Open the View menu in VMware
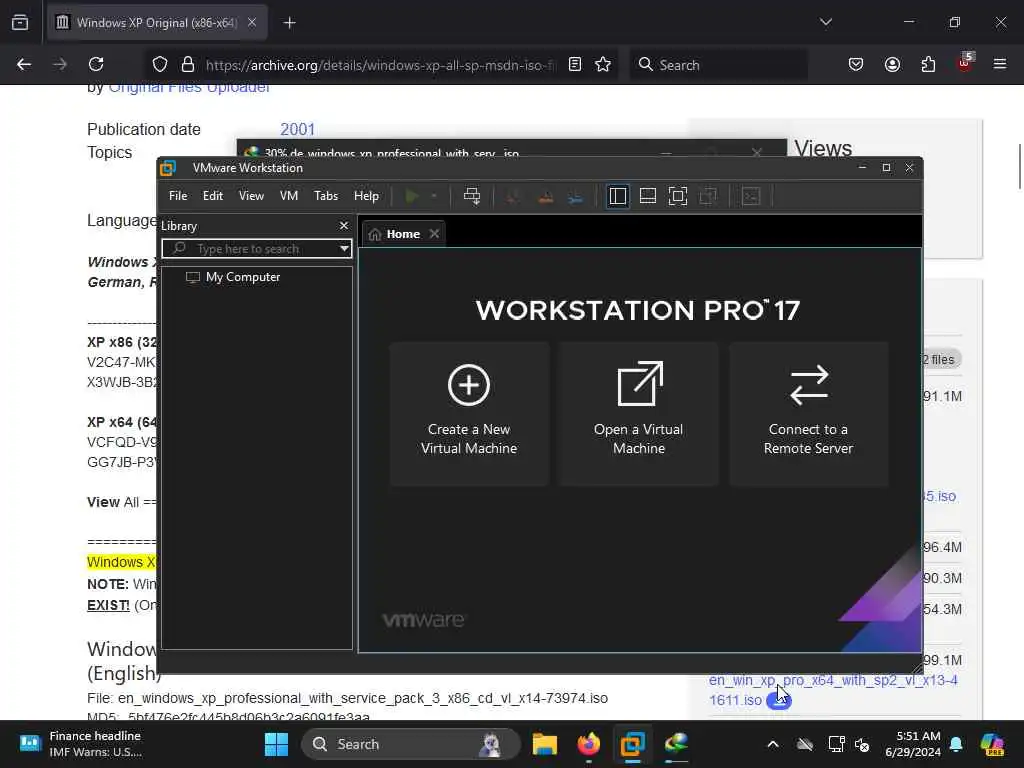Image resolution: width=1024 pixels, height=768 pixels. [251, 196]
